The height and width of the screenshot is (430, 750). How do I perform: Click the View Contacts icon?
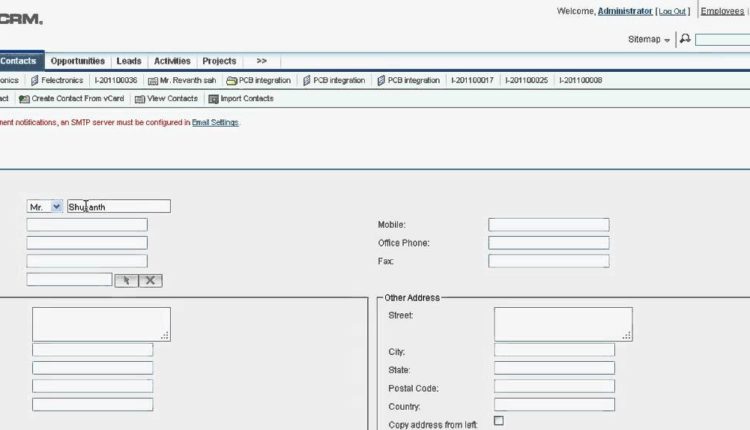[140, 99]
